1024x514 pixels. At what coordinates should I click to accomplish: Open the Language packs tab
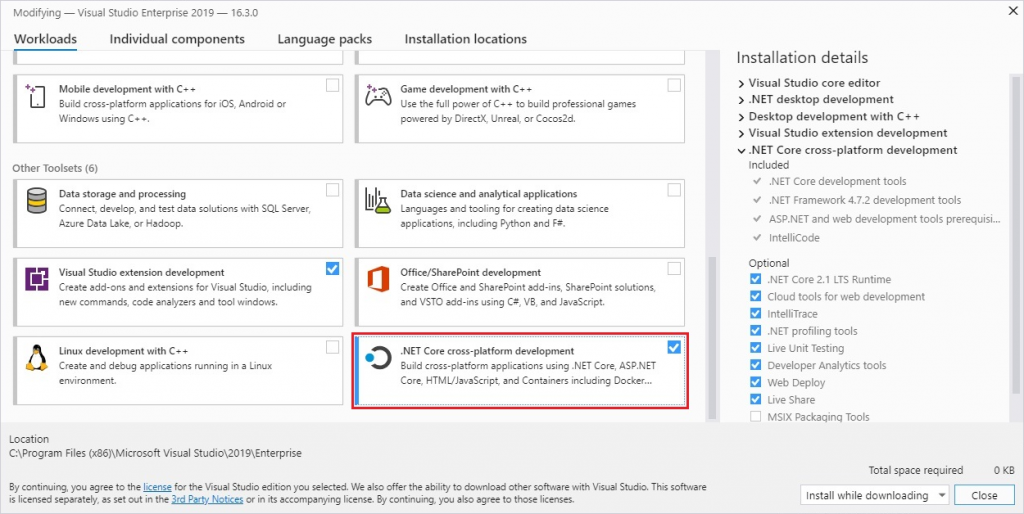coord(325,39)
